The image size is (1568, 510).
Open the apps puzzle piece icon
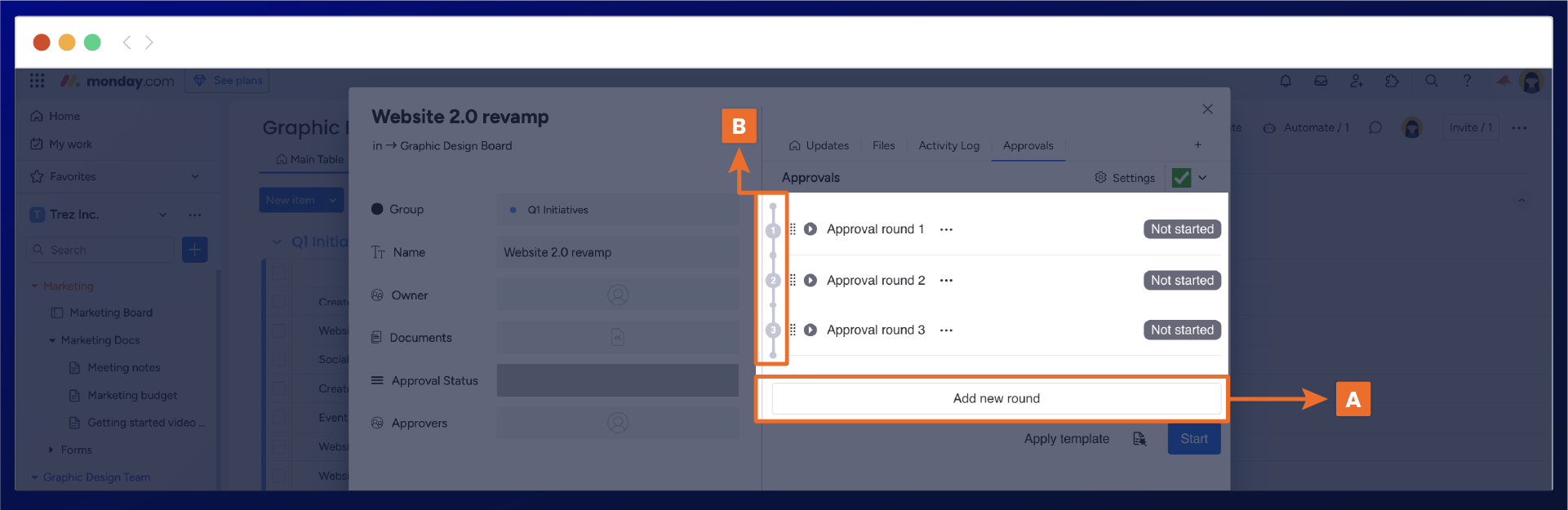point(1393,81)
